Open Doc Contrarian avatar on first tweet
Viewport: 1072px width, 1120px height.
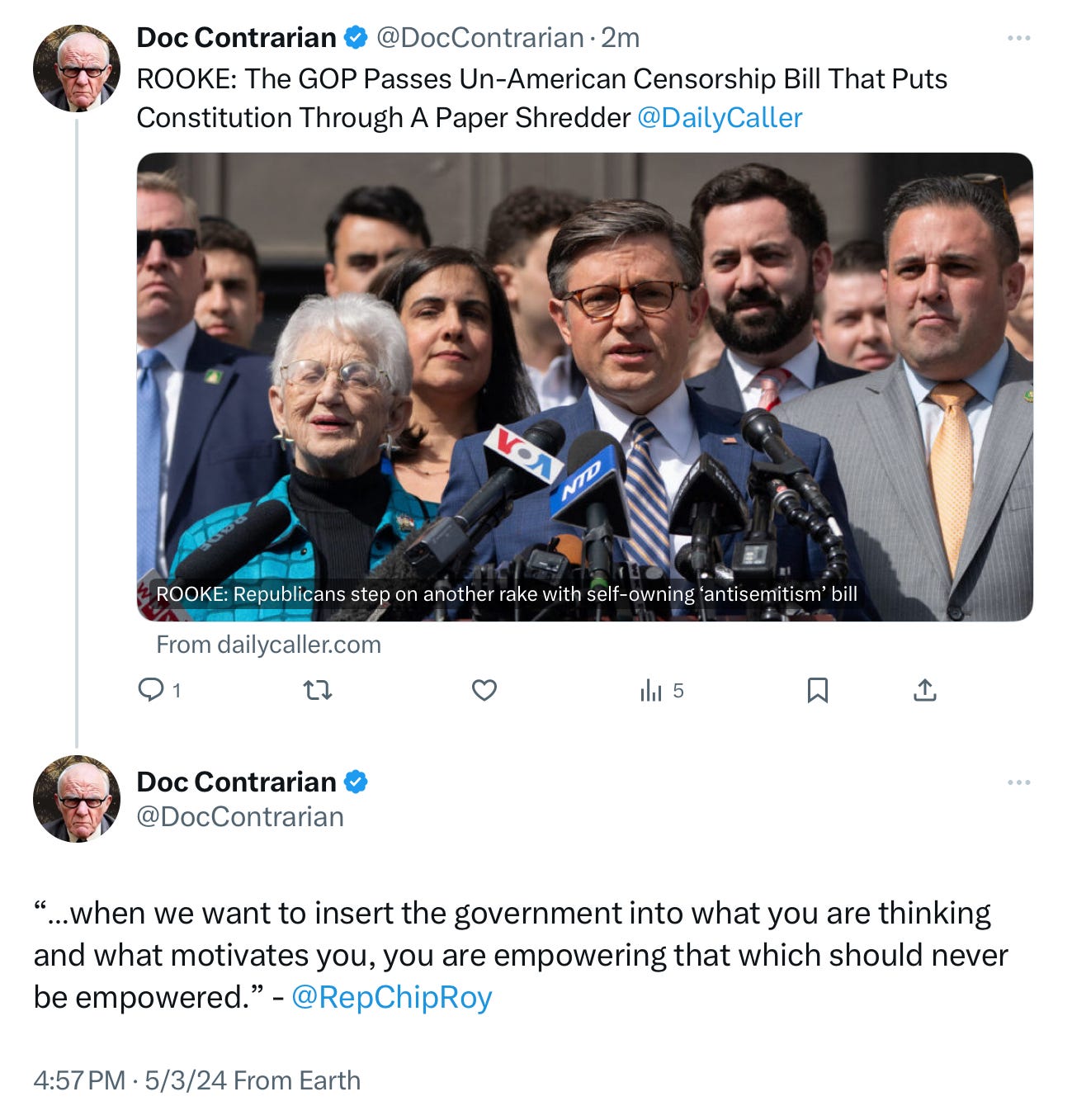point(76,68)
